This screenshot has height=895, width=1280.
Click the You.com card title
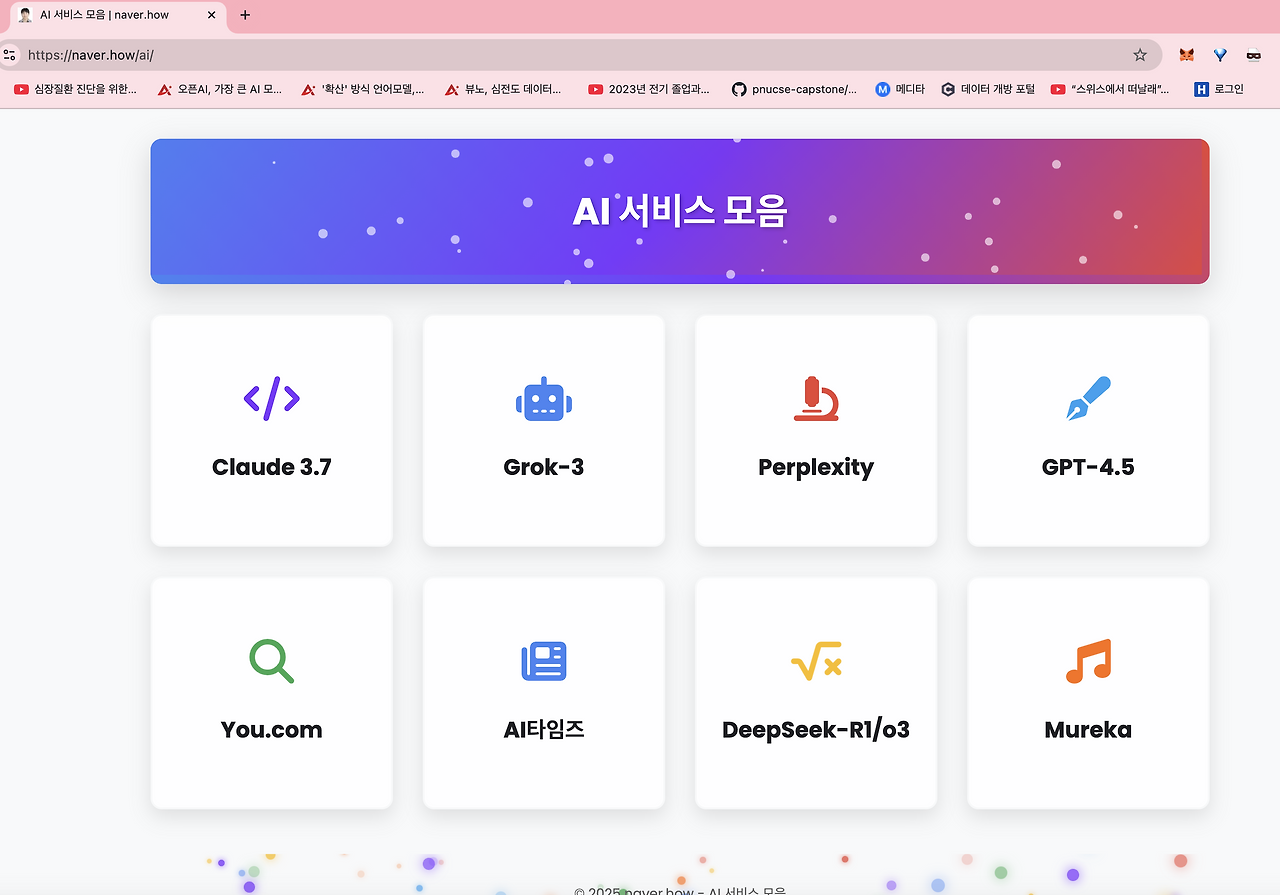(272, 729)
